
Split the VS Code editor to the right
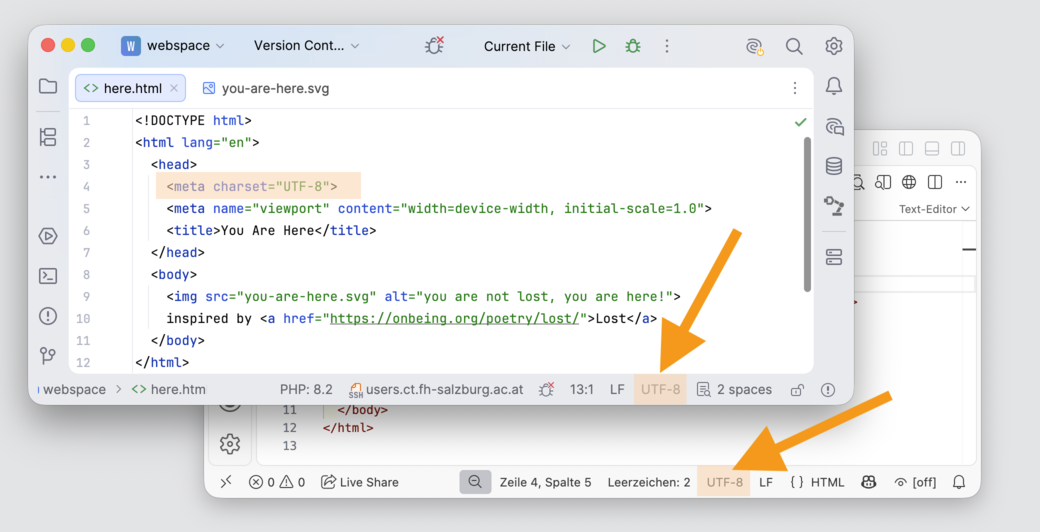pos(935,182)
